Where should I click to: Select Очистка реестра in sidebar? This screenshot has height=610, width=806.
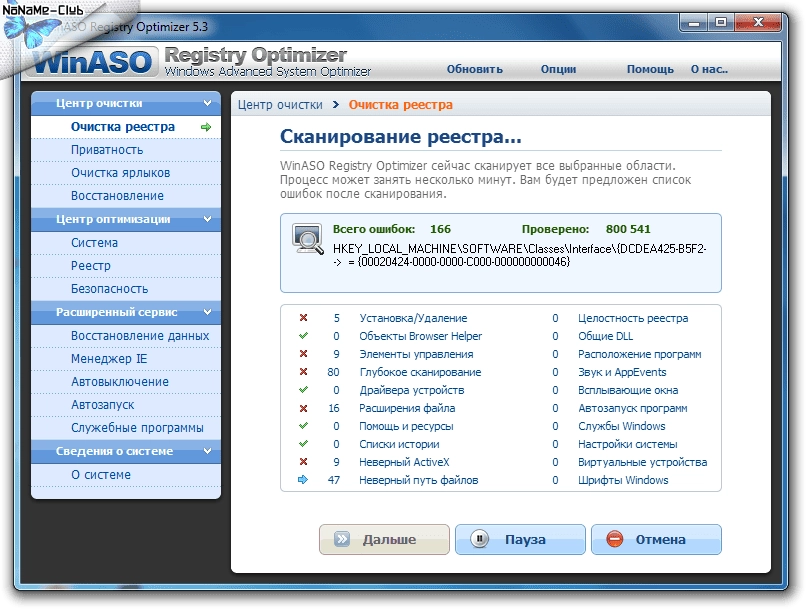click(x=126, y=127)
